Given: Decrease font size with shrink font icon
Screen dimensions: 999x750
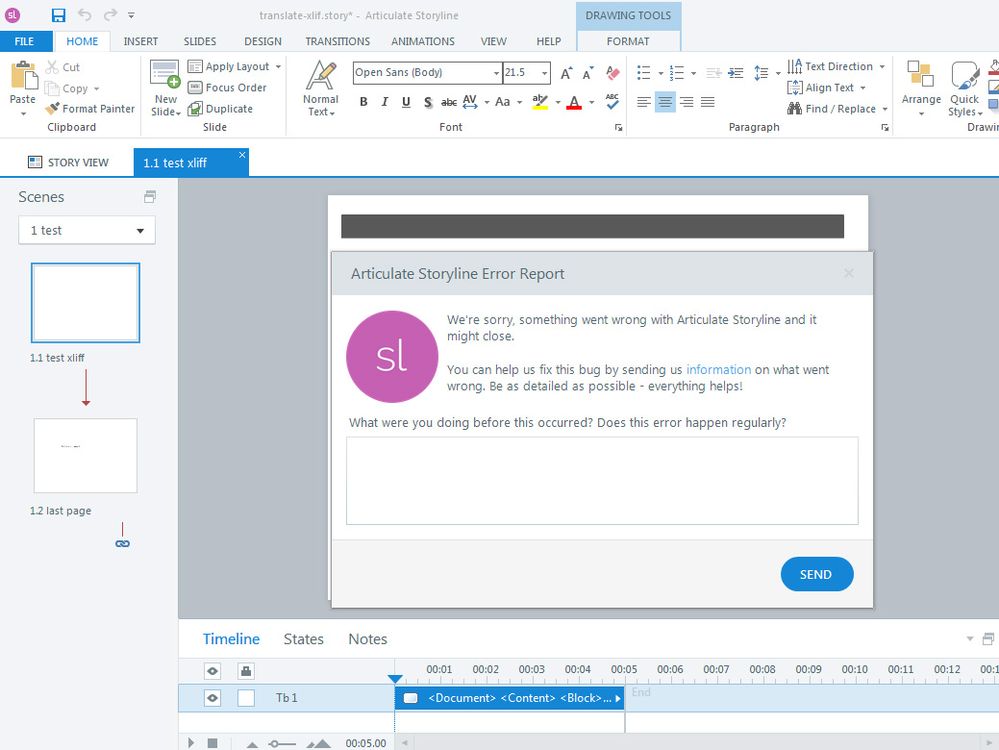Looking at the screenshot, I should coord(587,73).
